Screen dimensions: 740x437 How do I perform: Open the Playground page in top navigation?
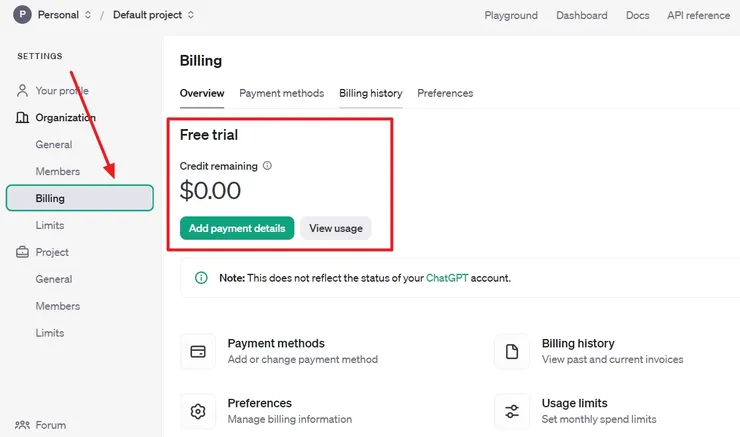(511, 15)
